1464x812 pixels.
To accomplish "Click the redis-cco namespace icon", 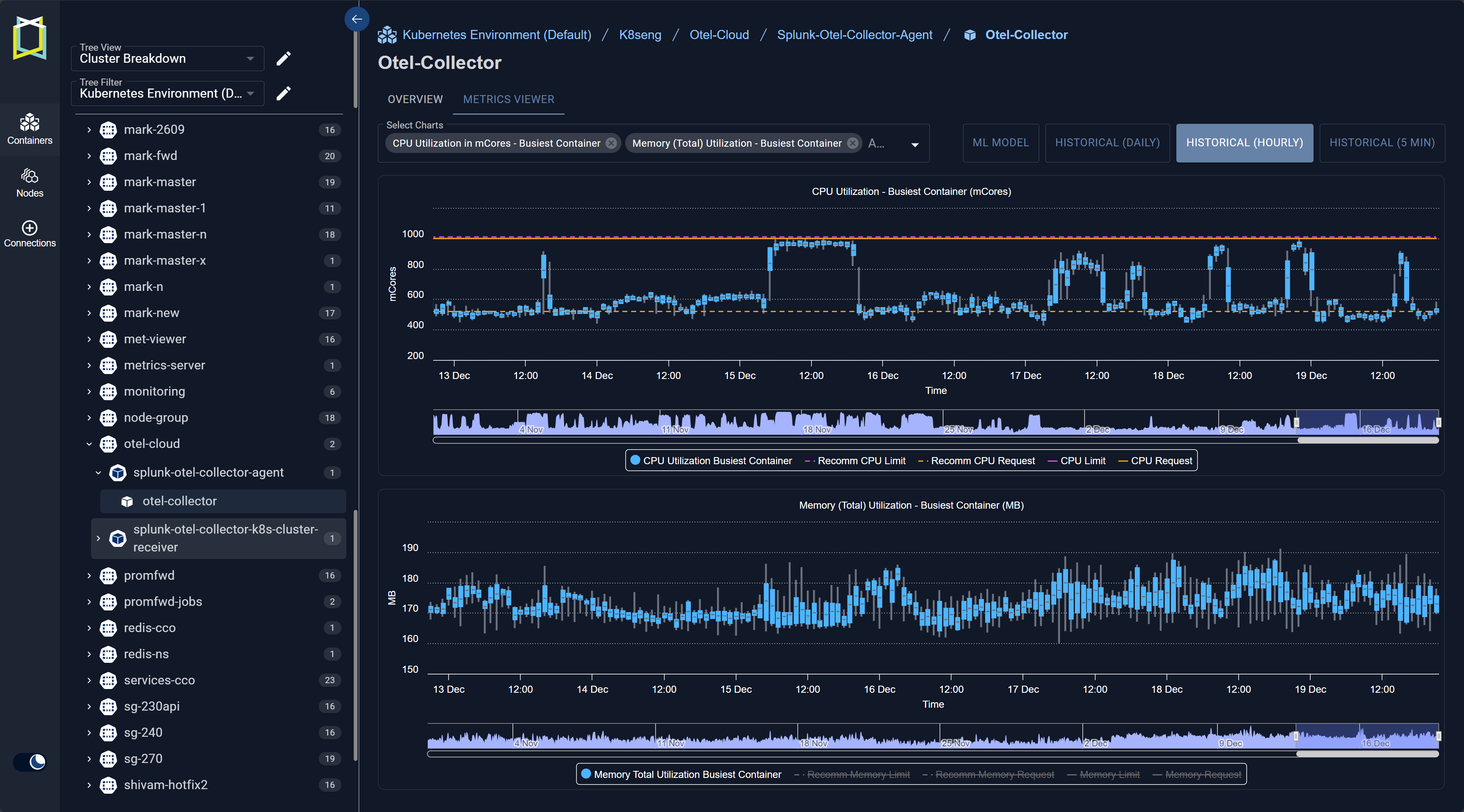I will point(108,628).
